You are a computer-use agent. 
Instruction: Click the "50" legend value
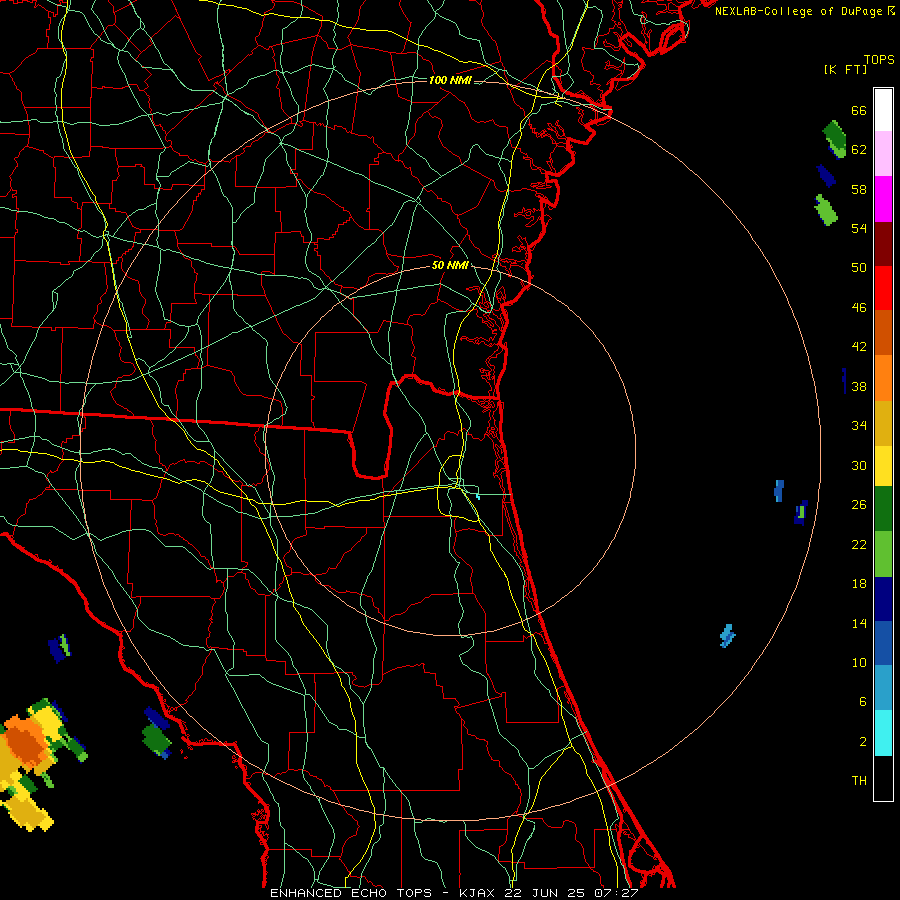[x=859, y=267]
